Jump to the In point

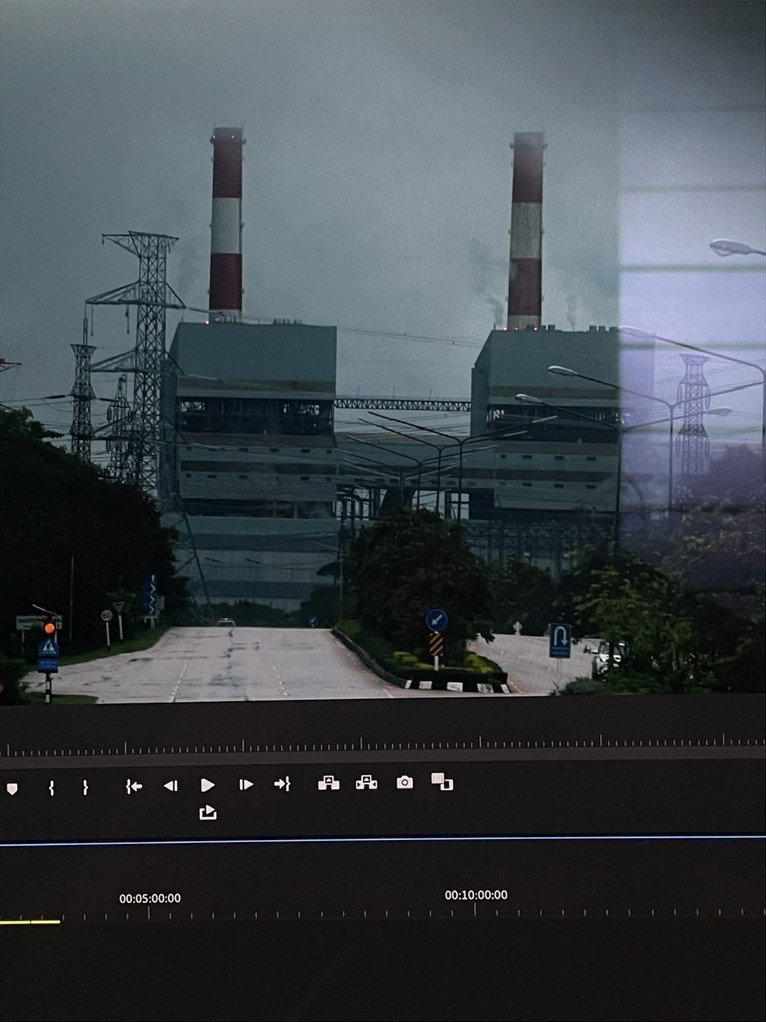tap(133, 786)
